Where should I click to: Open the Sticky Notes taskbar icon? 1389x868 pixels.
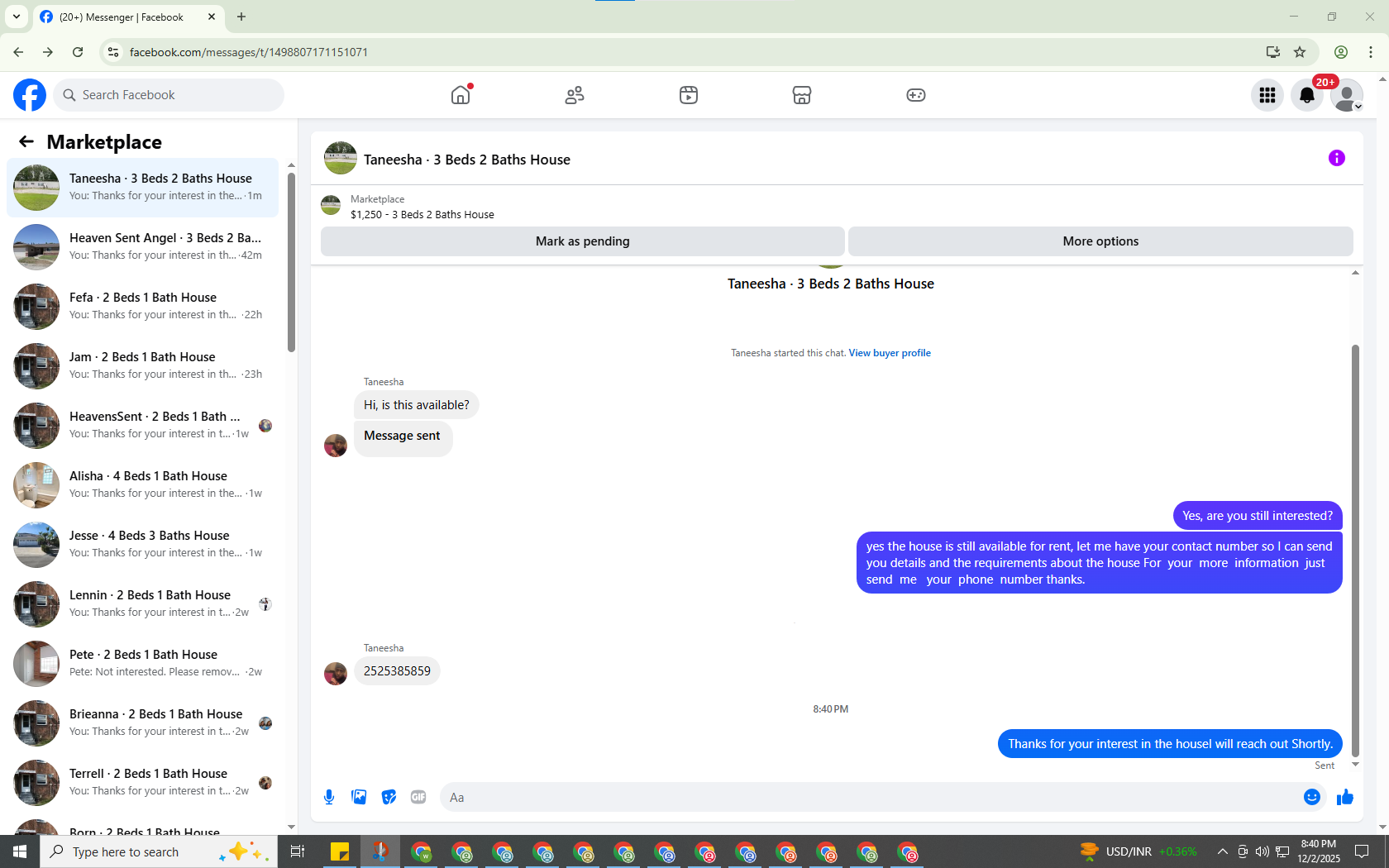click(340, 851)
